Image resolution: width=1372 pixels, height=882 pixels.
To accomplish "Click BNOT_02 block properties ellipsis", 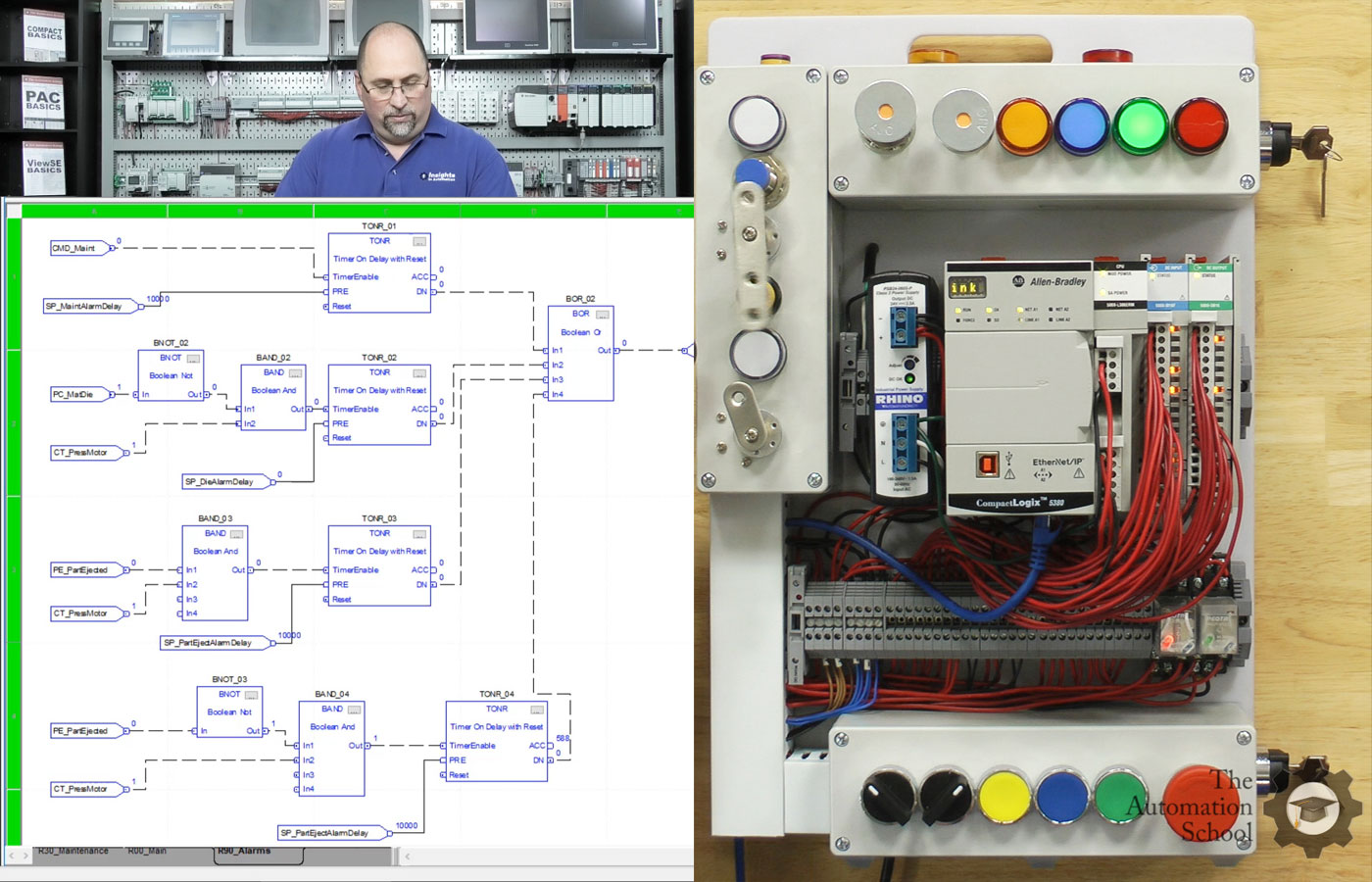I will coord(193,359).
